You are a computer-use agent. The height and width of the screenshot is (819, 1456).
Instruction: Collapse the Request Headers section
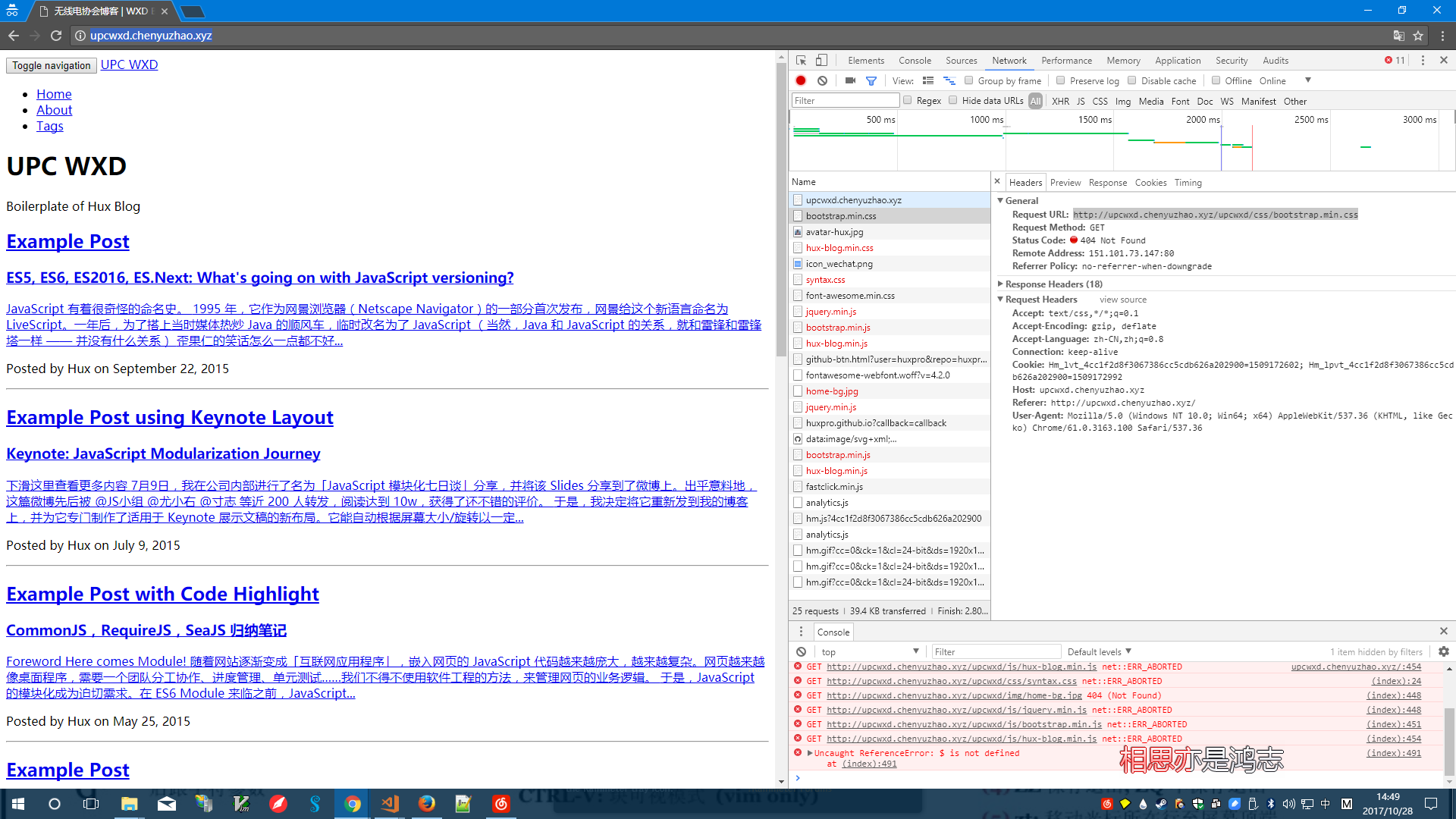coord(1000,300)
